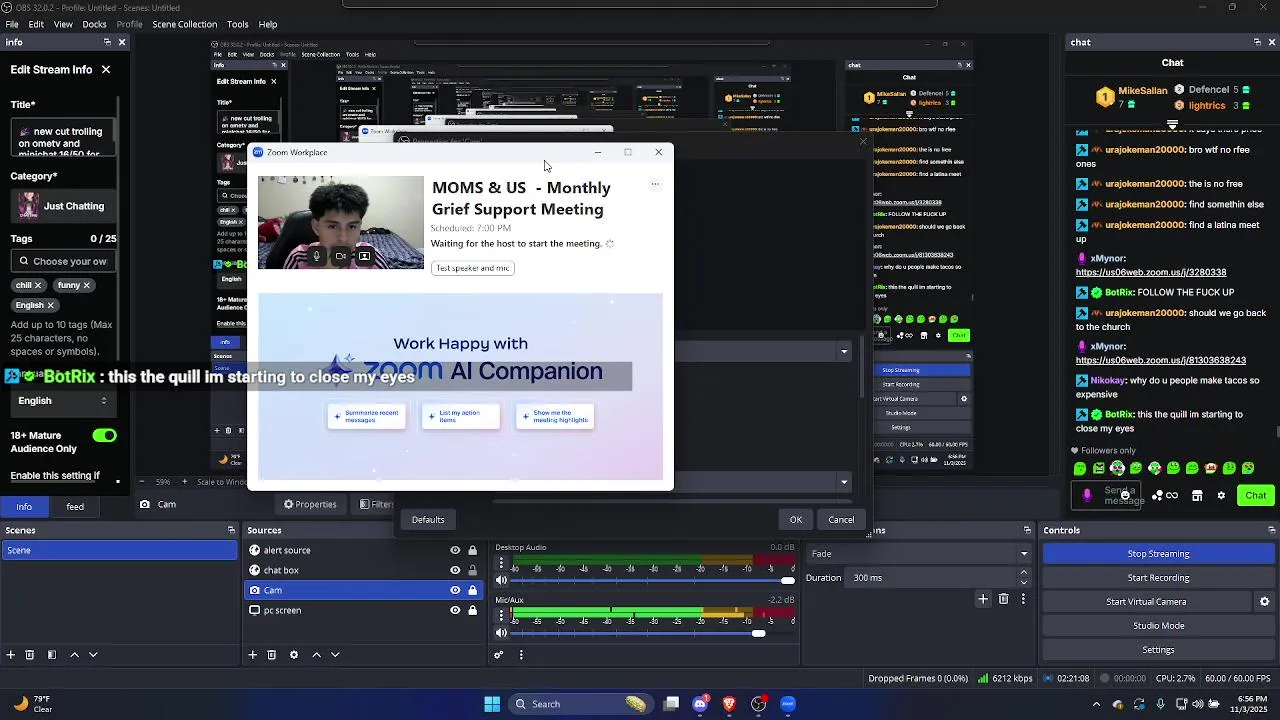Toggle lock on chat box source
This screenshot has height=720, width=1280.
tap(473, 570)
